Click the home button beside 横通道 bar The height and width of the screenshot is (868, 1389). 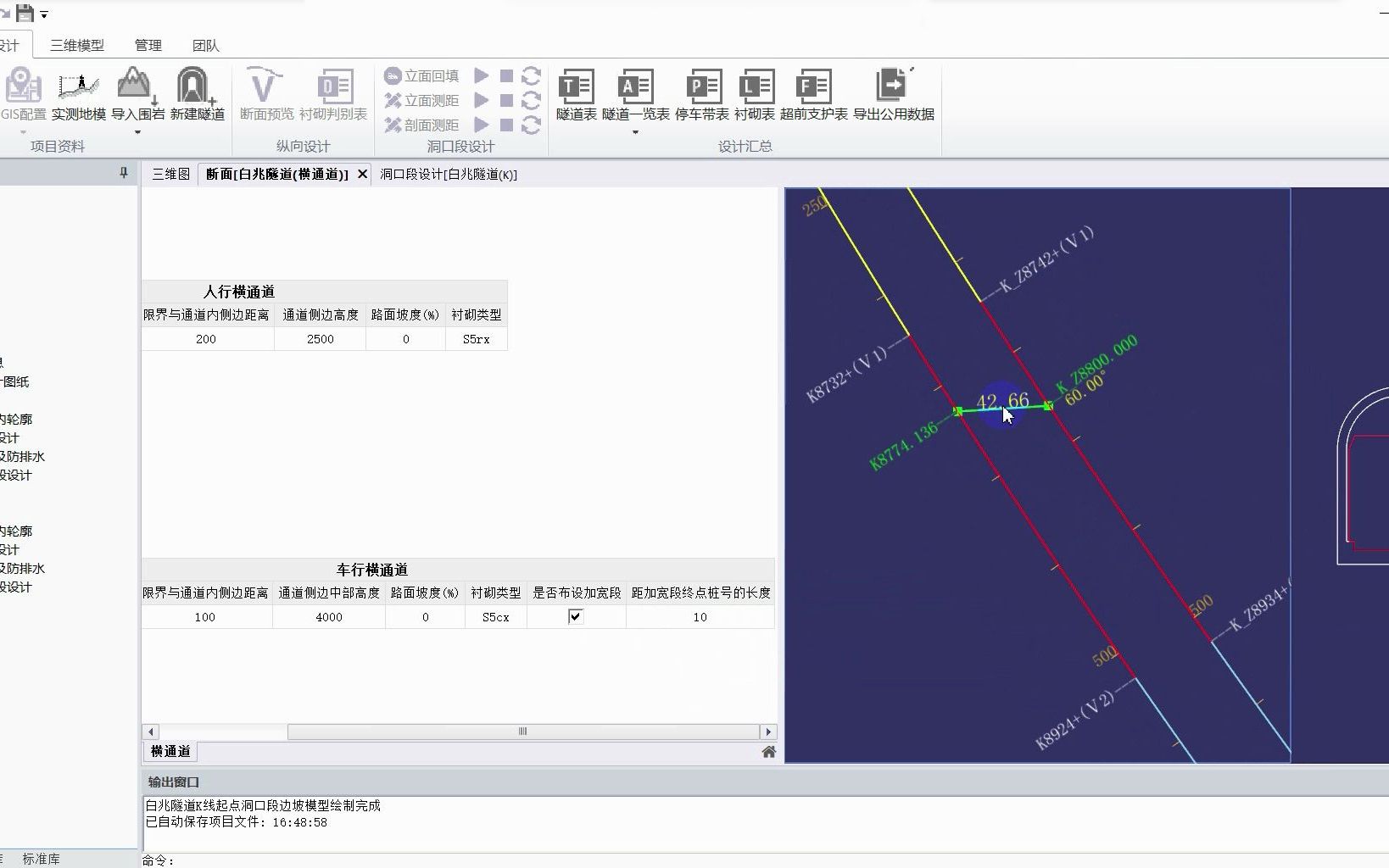click(768, 751)
